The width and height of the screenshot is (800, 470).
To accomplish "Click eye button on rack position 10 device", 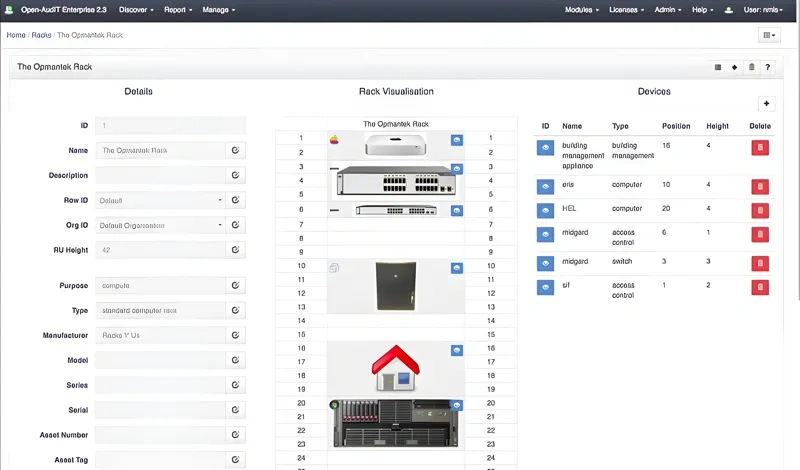I will [x=457, y=268].
